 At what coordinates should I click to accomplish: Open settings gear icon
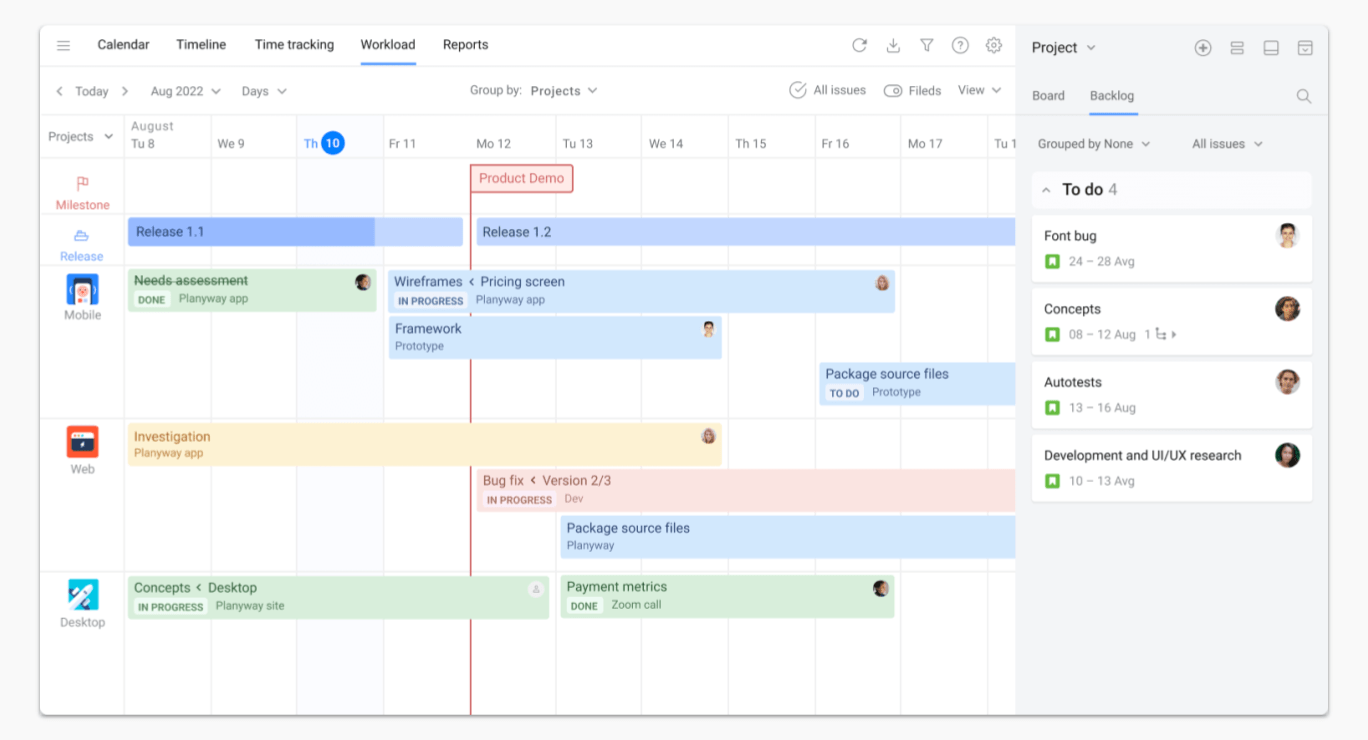pos(993,45)
